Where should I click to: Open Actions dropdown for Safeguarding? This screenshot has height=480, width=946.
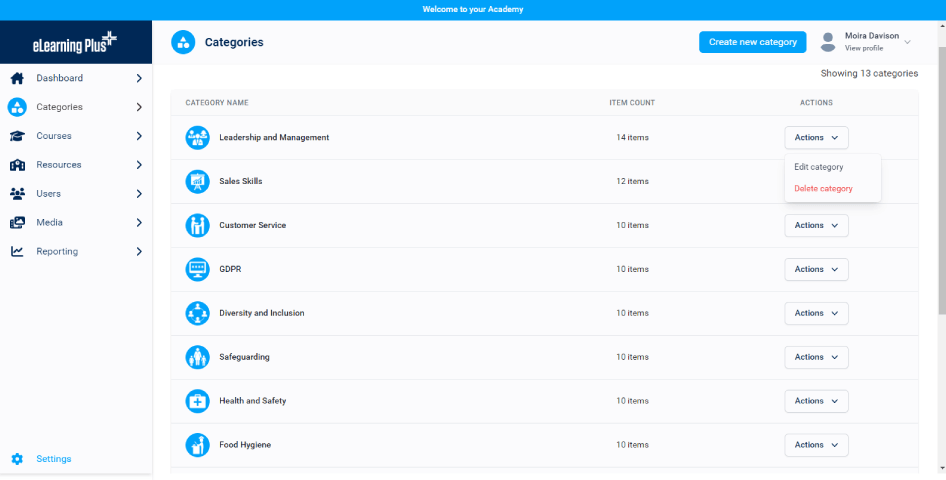point(816,357)
